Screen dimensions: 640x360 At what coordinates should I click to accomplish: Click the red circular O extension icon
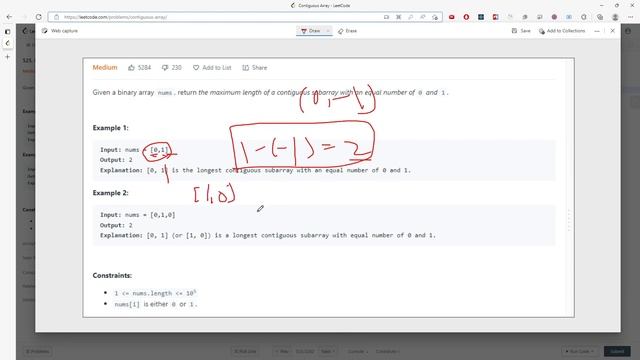[466, 17]
